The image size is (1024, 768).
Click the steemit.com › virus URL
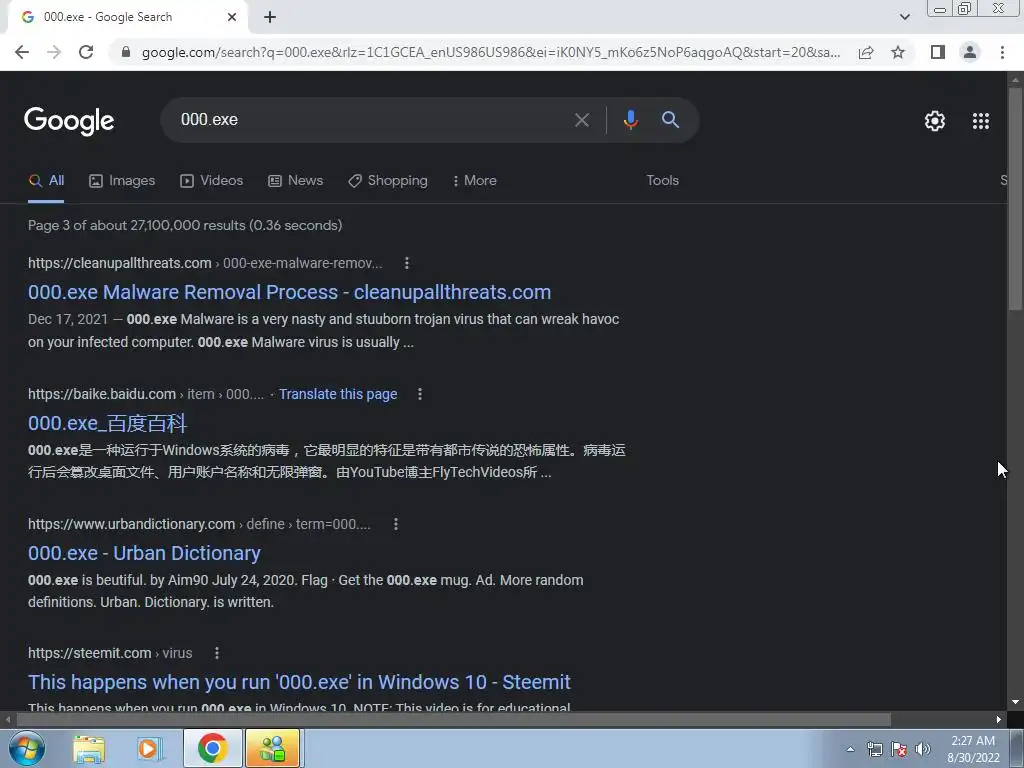click(x=110, y=653)
